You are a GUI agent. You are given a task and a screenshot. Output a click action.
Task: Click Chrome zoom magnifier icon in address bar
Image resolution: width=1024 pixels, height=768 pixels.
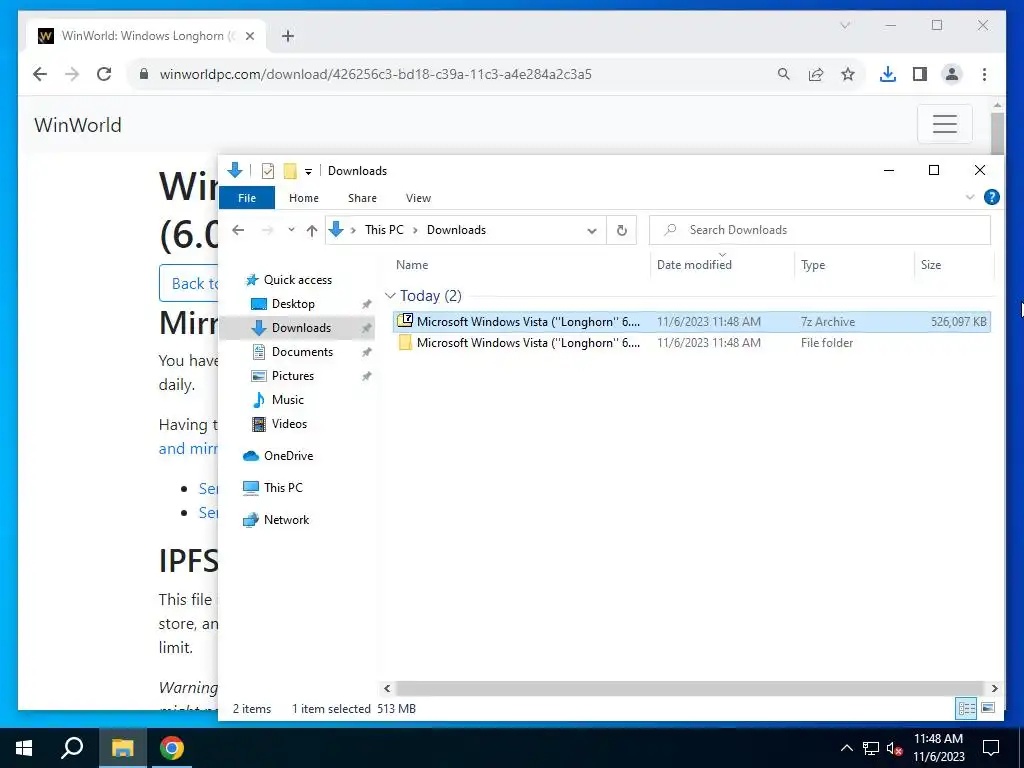[x=784, y=74]
